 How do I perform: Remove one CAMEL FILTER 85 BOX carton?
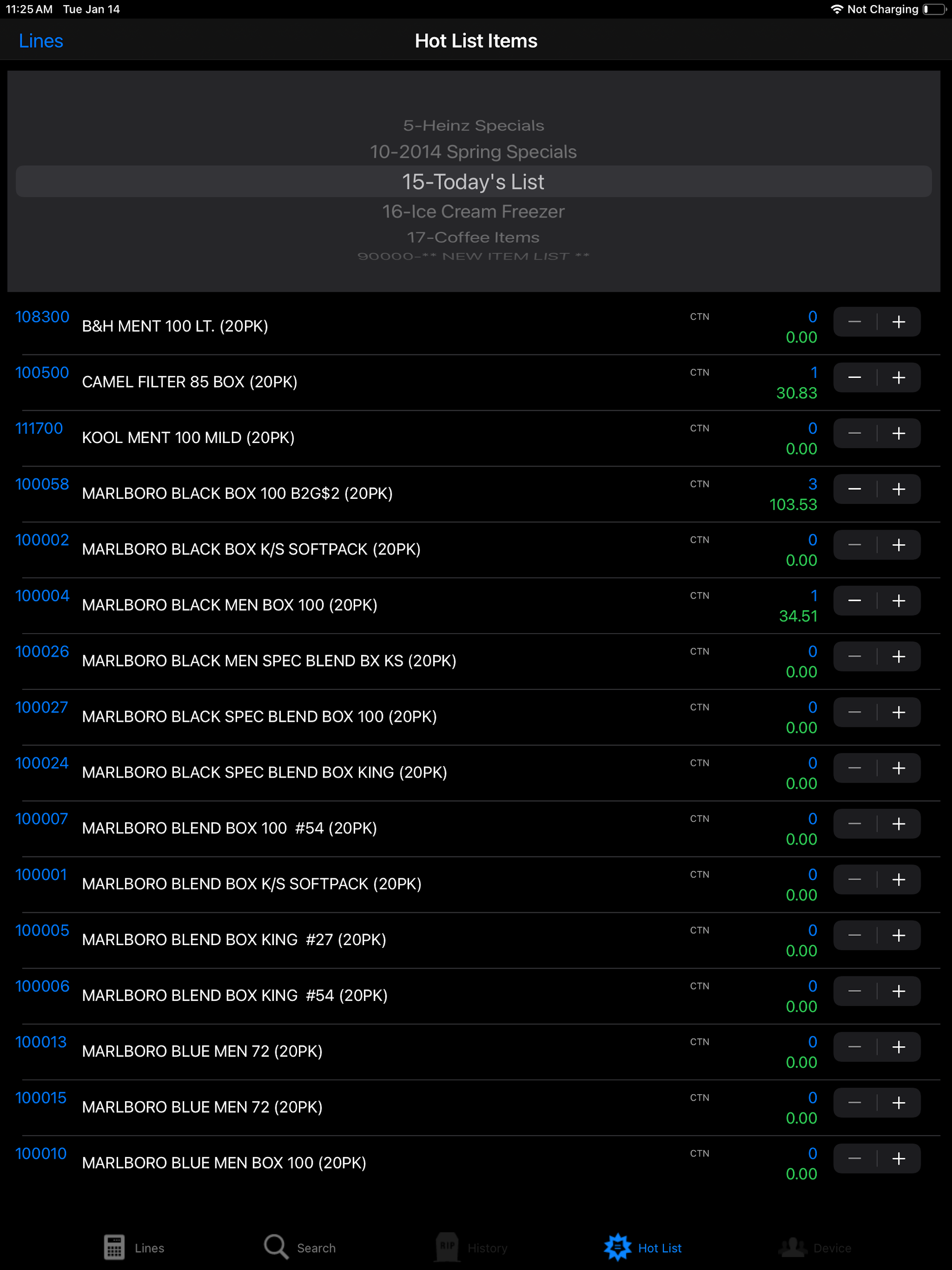click(x=854, y=378)
